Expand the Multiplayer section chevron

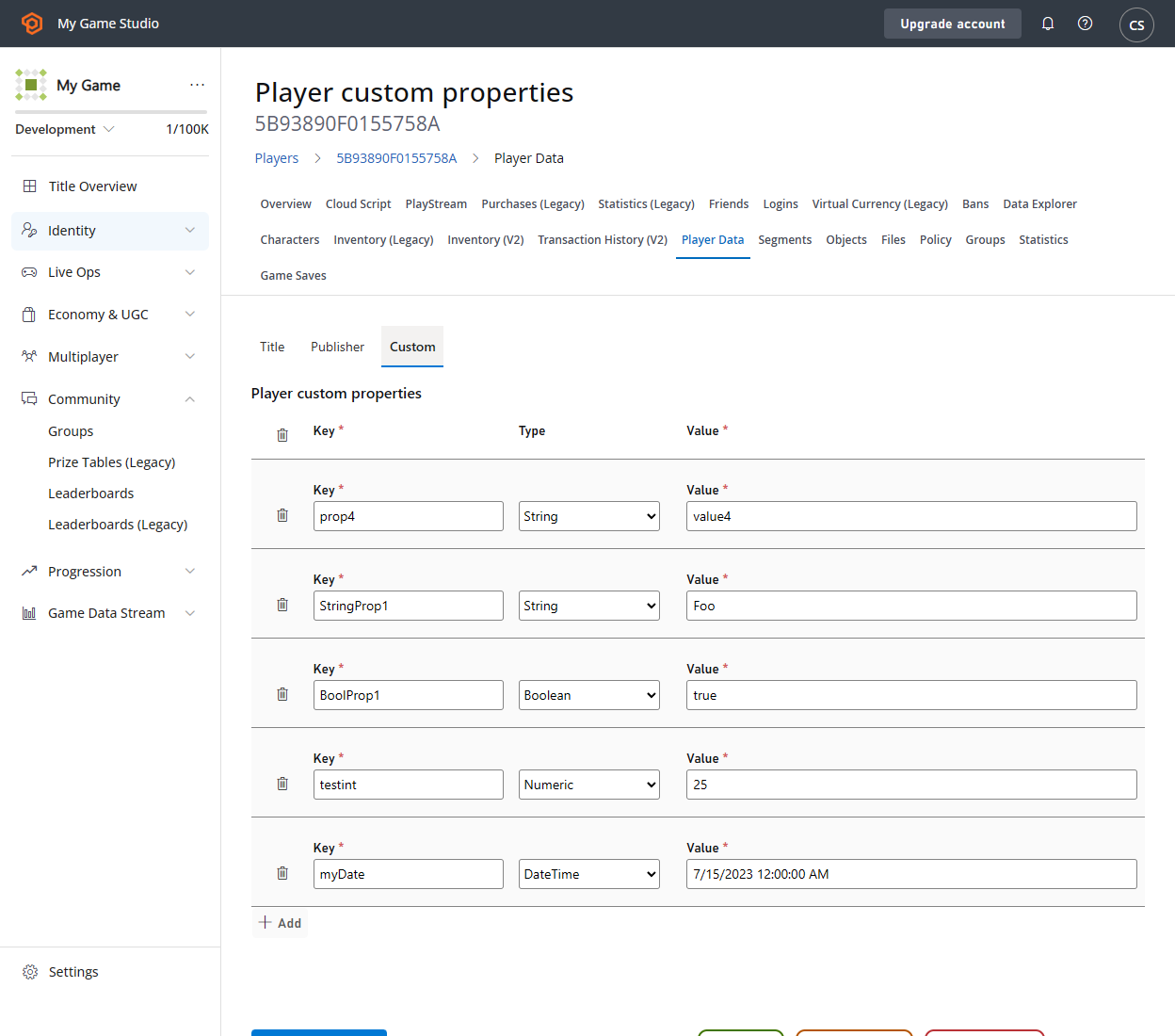click(x=190, y=357)
